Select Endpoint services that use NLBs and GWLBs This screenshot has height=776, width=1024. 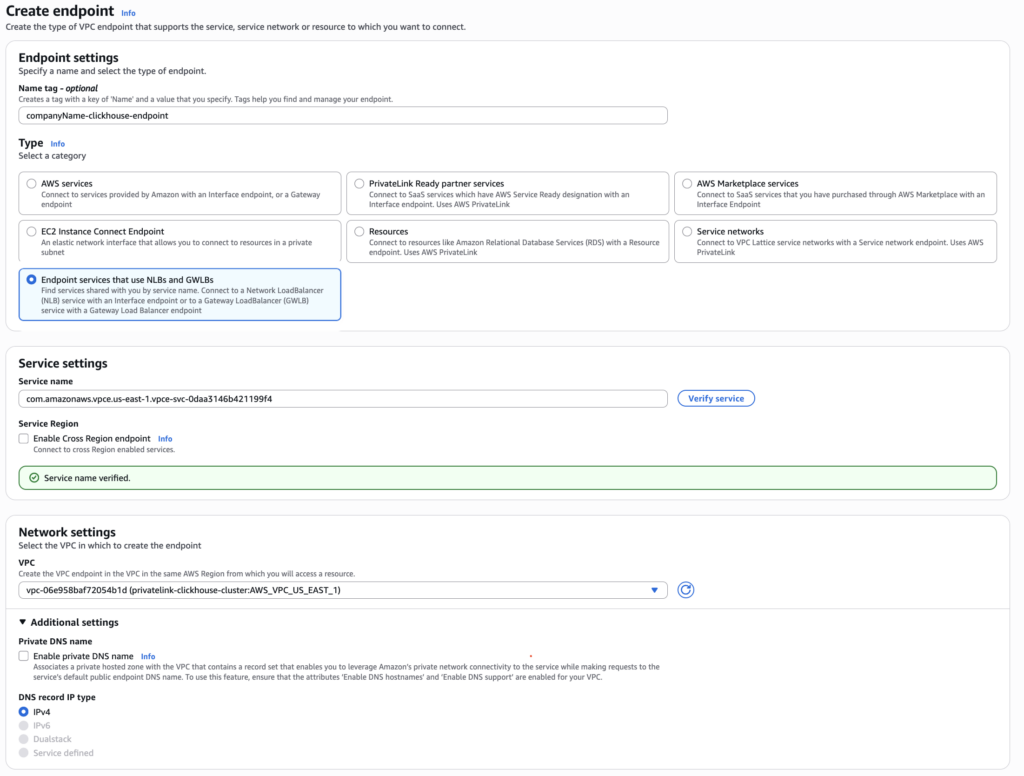[31, 280]
